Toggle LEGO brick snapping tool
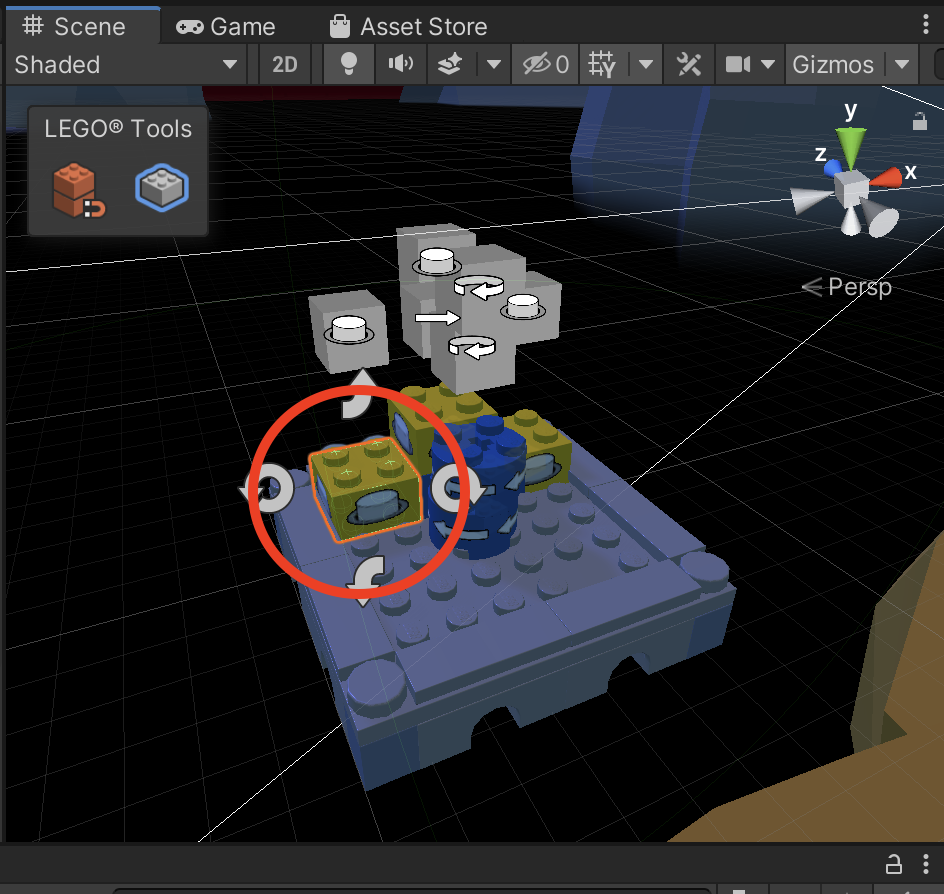 (x=78, y=191)
